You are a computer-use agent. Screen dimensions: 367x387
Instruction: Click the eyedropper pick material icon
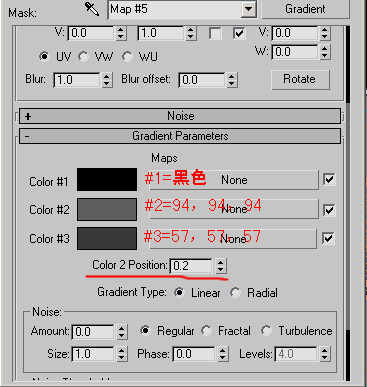click(x=92, y=9)
